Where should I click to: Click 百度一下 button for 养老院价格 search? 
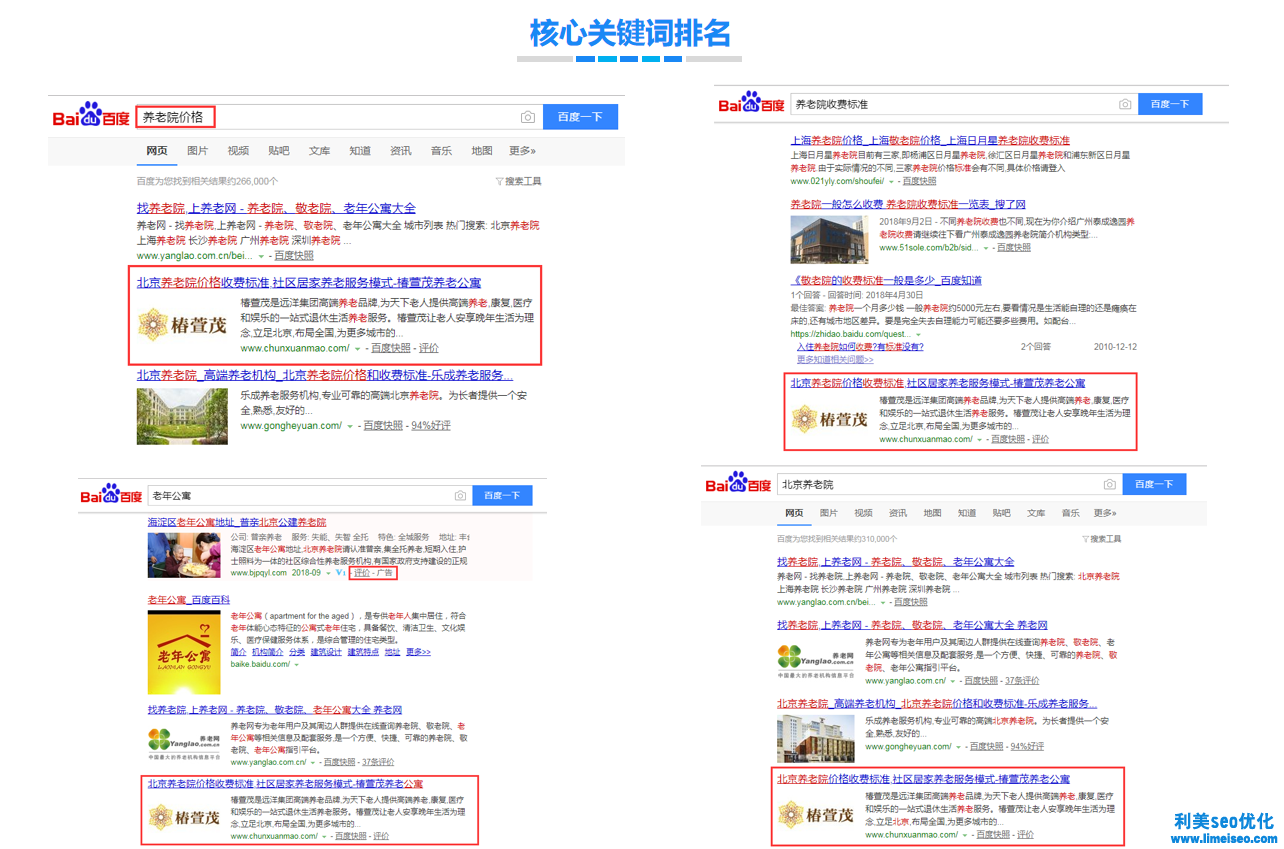tap(580, 117)
